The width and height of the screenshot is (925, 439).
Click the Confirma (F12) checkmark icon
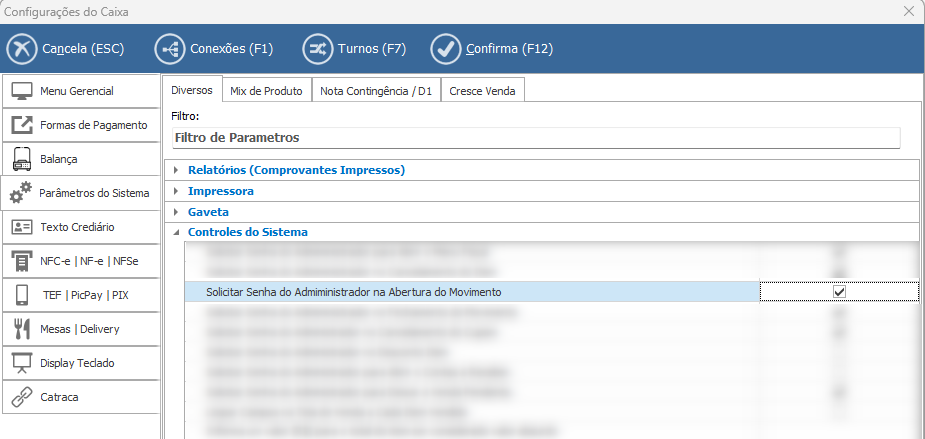[x=445, y=49]
